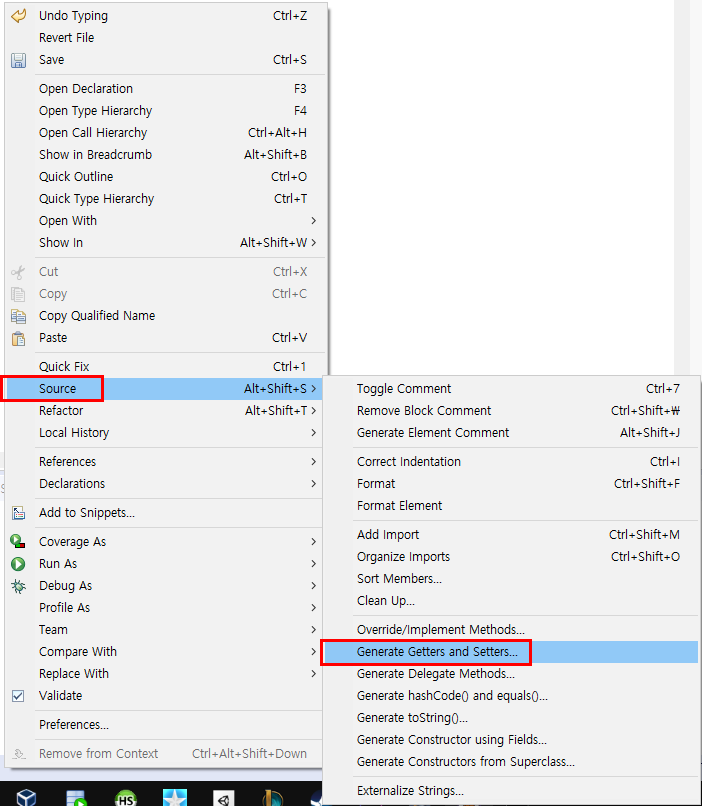Select Generate Constructor using Fields...
The width and height of the screenshot is (702, 806).
tap(511, 740)
